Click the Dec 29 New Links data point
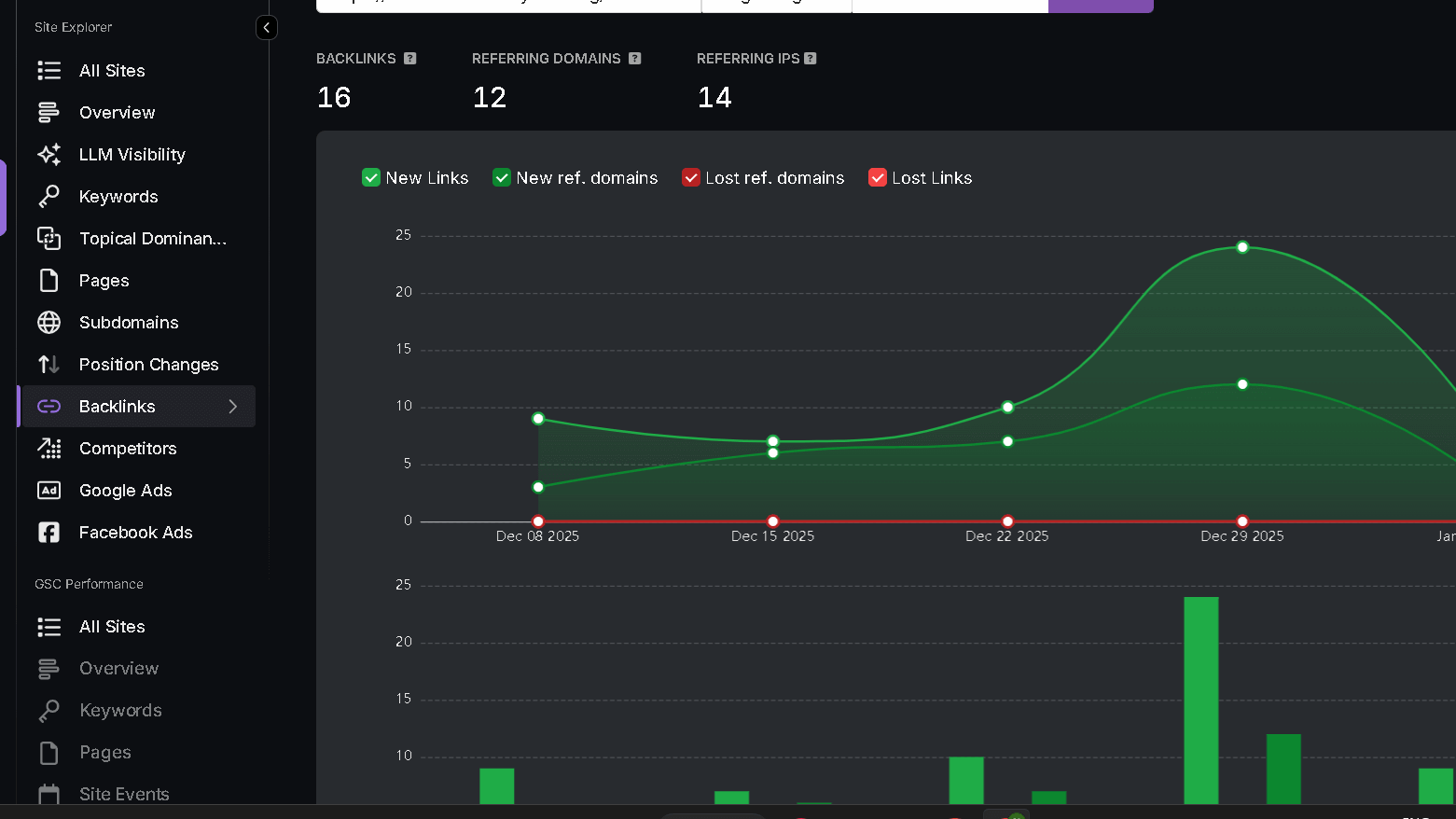Viewport: 1456px width, 819px height. pyautogui.click(x=1241, y=246)
